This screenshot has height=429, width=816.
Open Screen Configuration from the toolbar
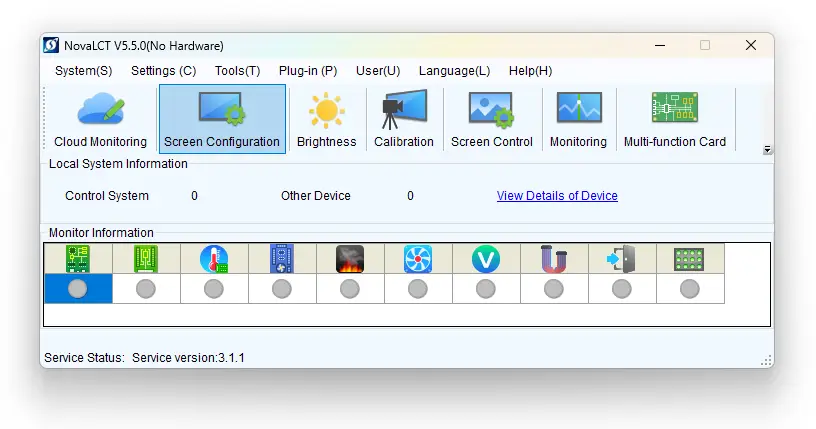[x=222, y=119]
